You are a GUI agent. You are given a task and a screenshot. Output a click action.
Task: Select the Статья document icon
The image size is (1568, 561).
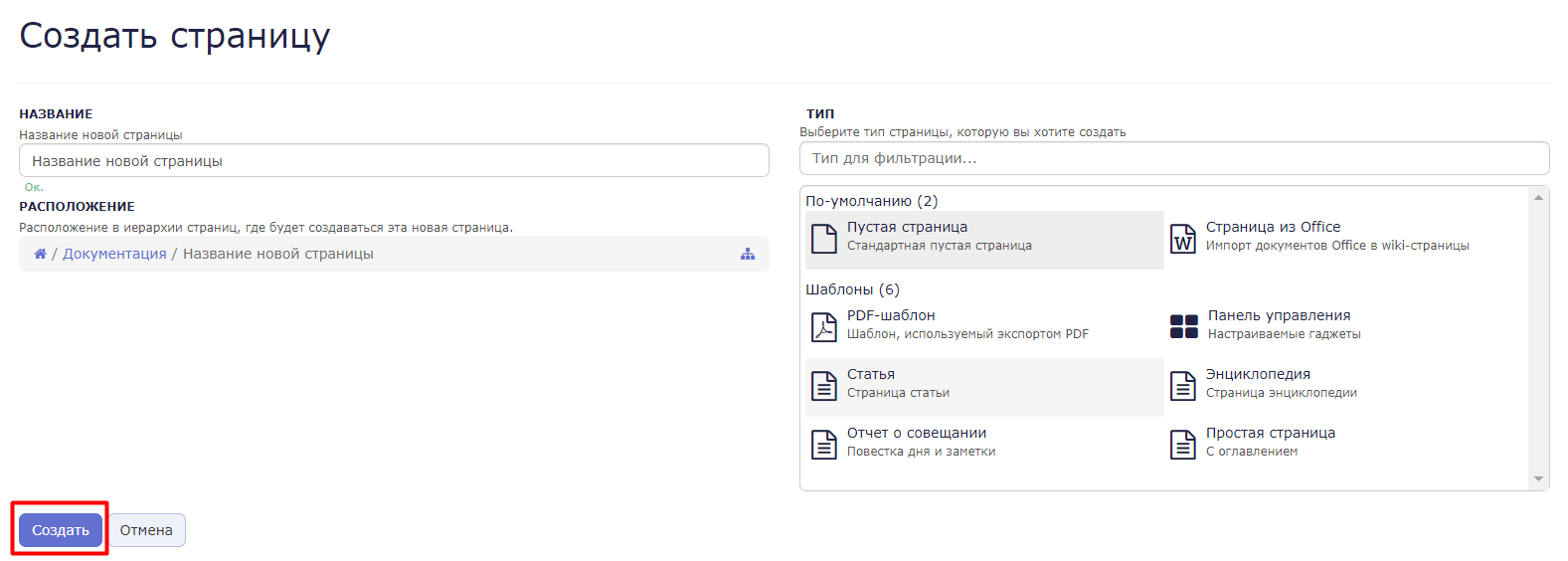[x=824, y=386]
